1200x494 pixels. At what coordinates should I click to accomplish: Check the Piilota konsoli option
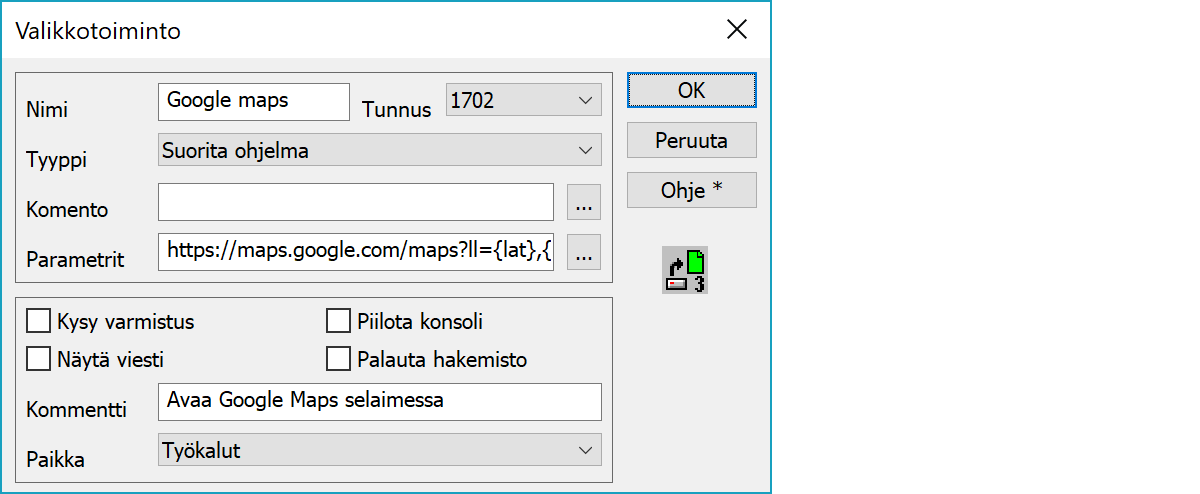339,322
